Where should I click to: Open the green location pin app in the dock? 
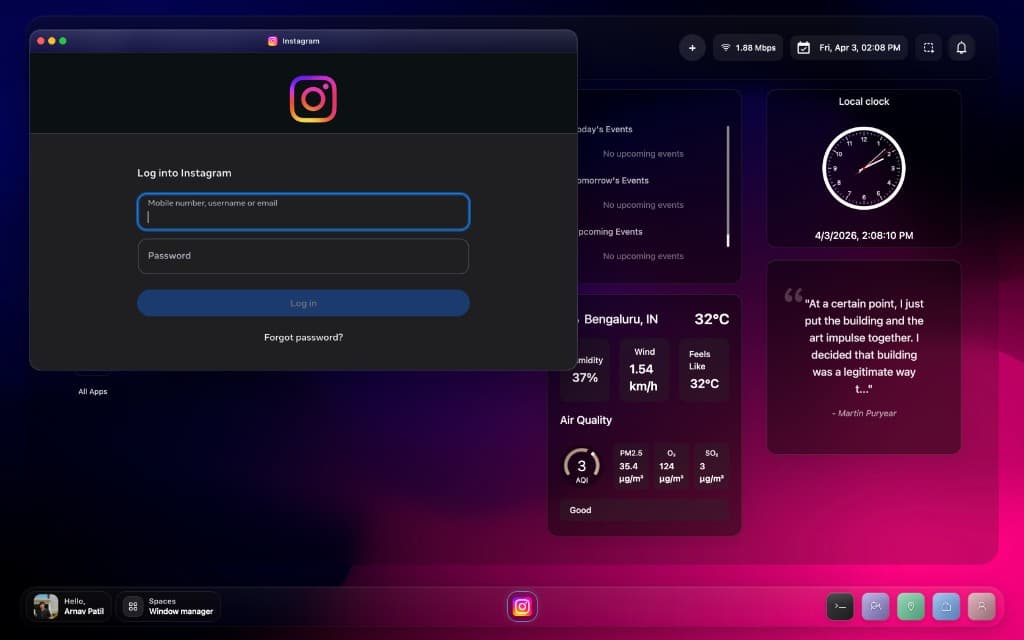click(911, 606)
